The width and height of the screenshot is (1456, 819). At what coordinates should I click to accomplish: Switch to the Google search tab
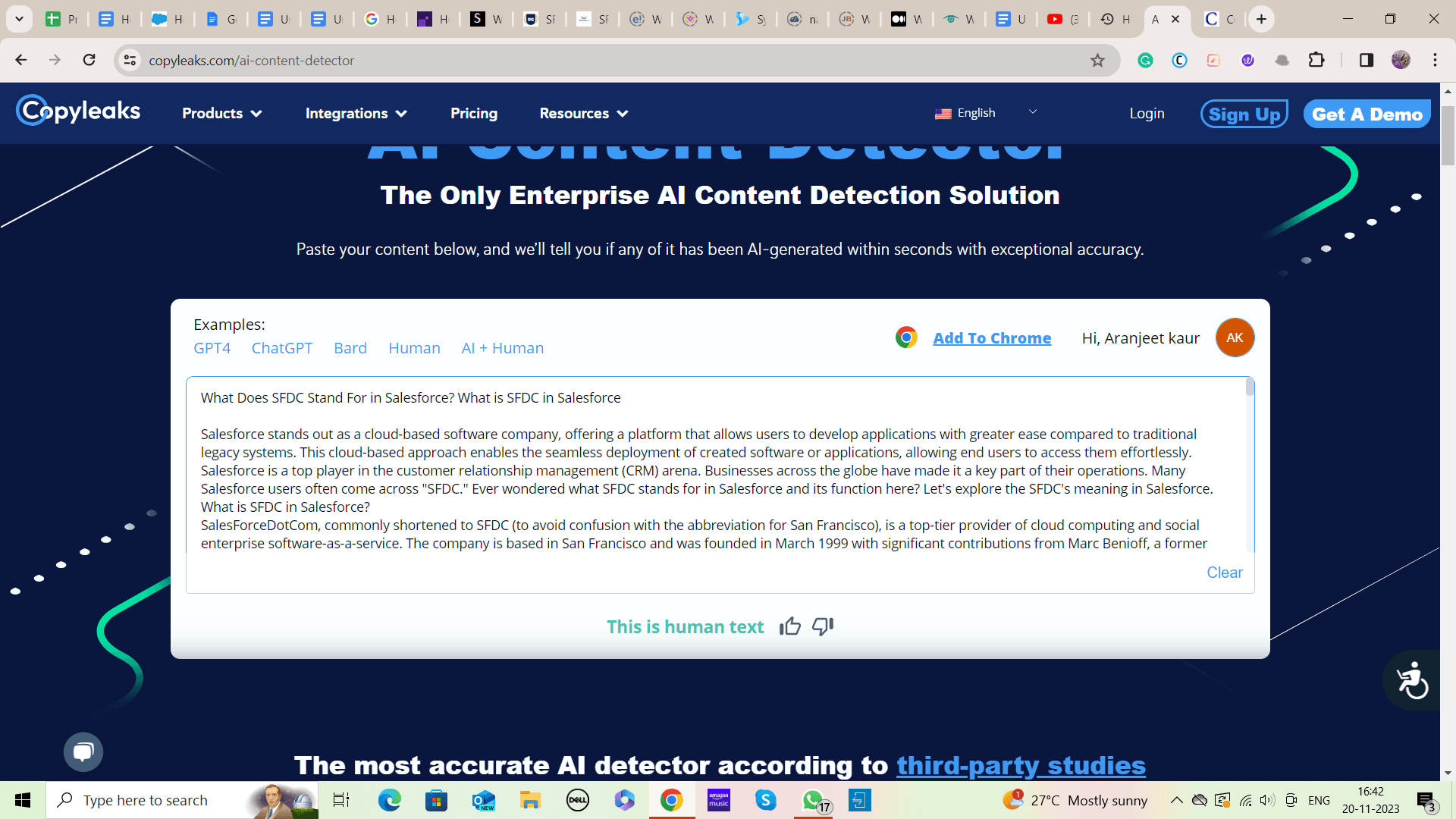(x=380, y=19)
